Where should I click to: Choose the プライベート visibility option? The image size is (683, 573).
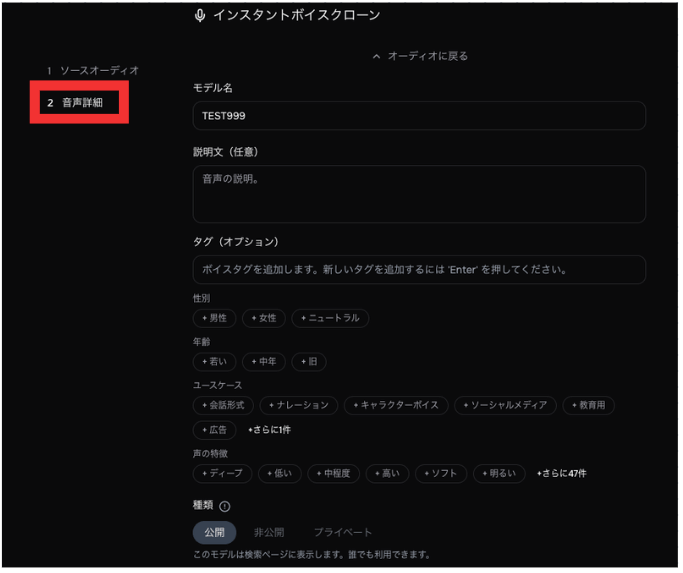(x=342, y=532)
